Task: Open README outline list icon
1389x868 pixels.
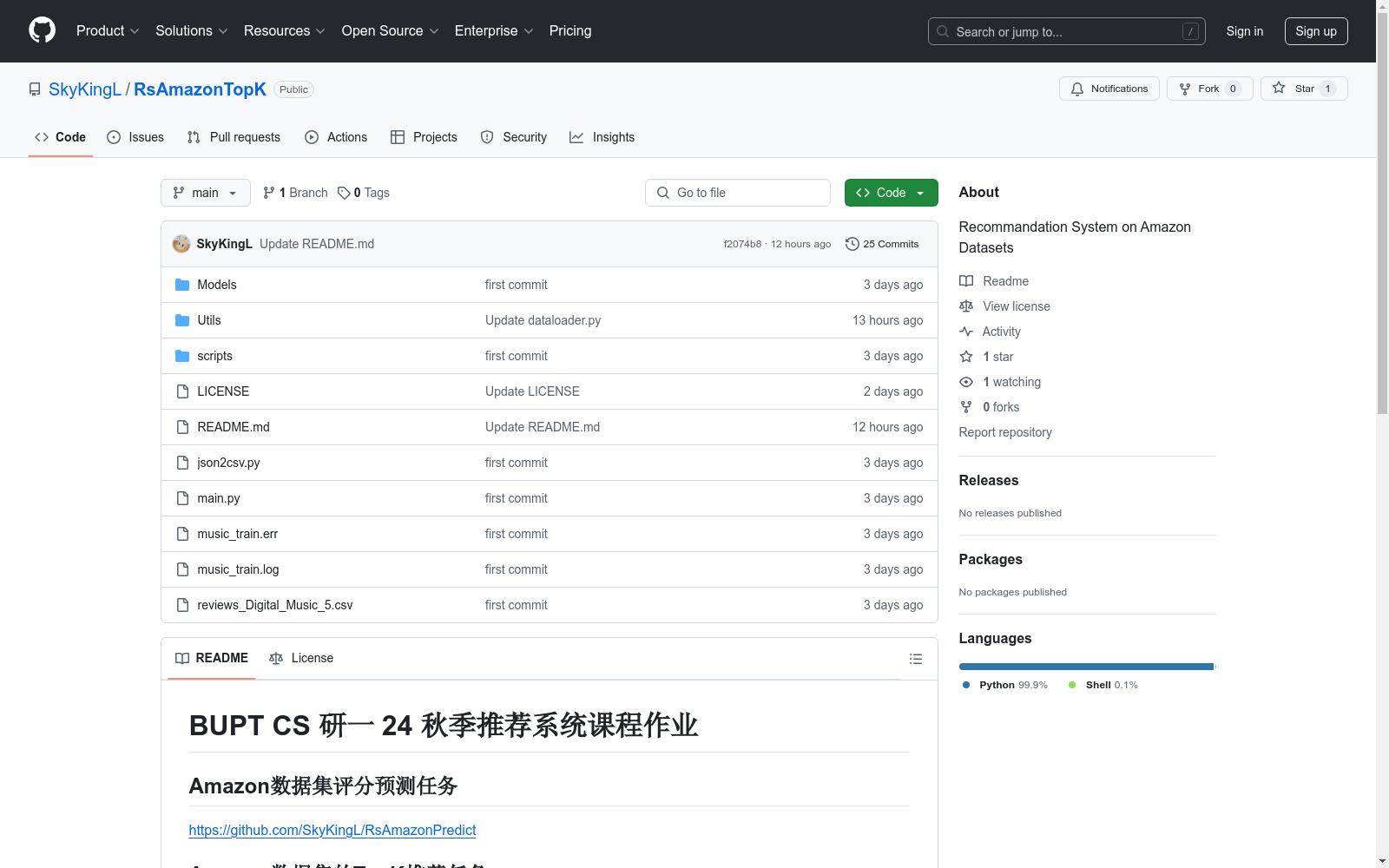Action: pos(915,659)
